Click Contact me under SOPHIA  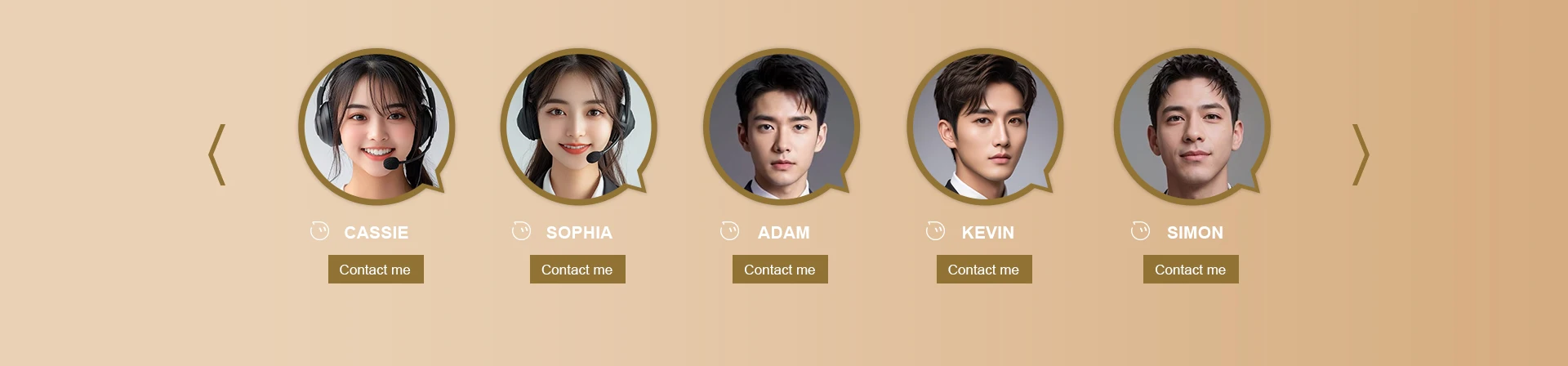(x=577, y=270)
